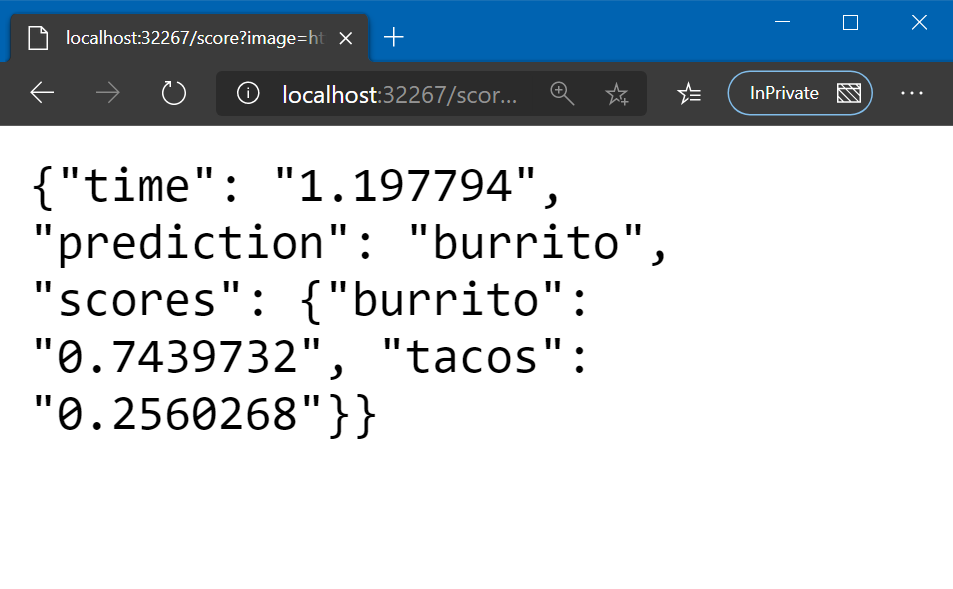
Task: Open the site information panel
Action: pos(247,92)
